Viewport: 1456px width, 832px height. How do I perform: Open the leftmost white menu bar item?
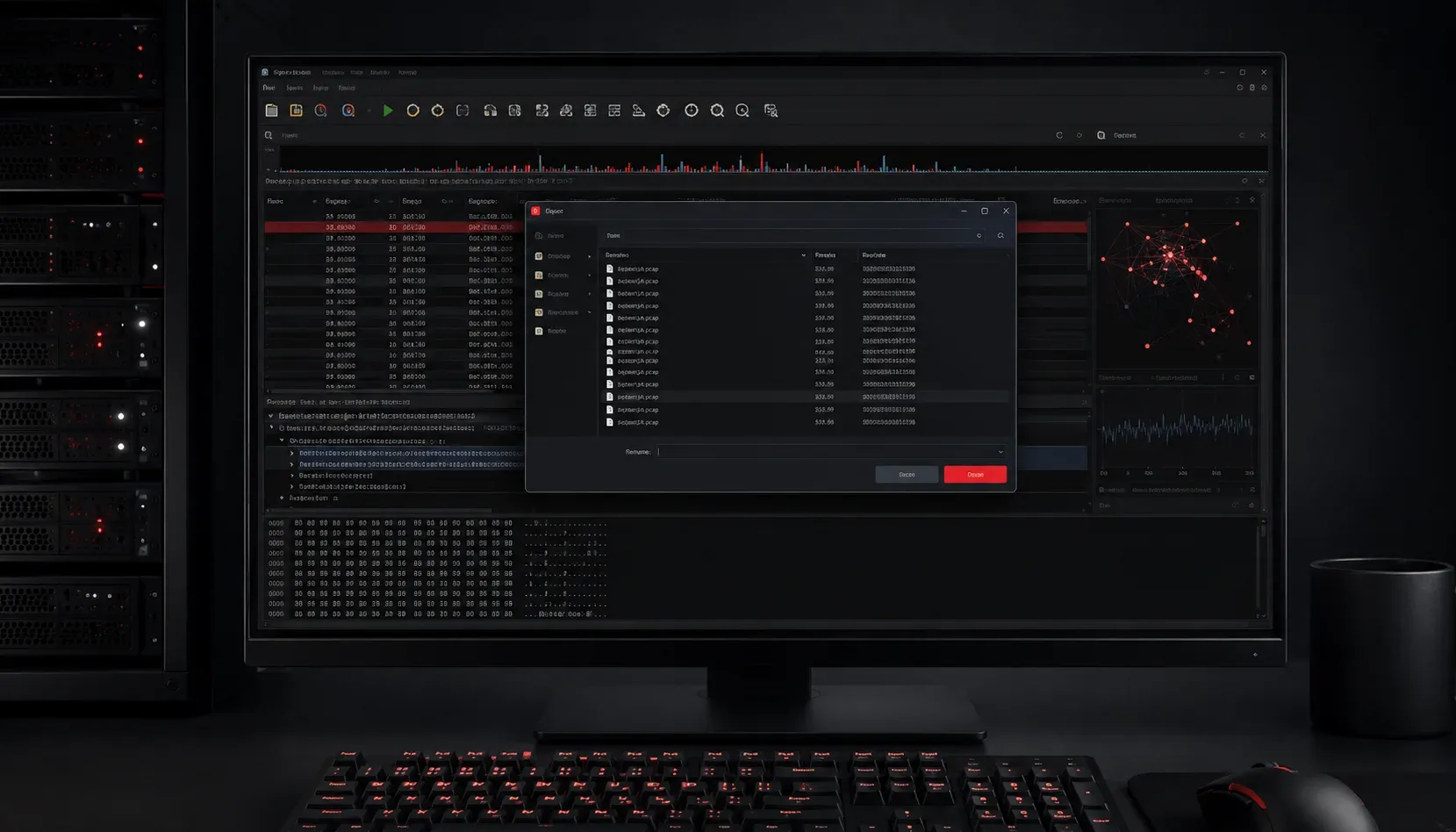pos(269,88)
